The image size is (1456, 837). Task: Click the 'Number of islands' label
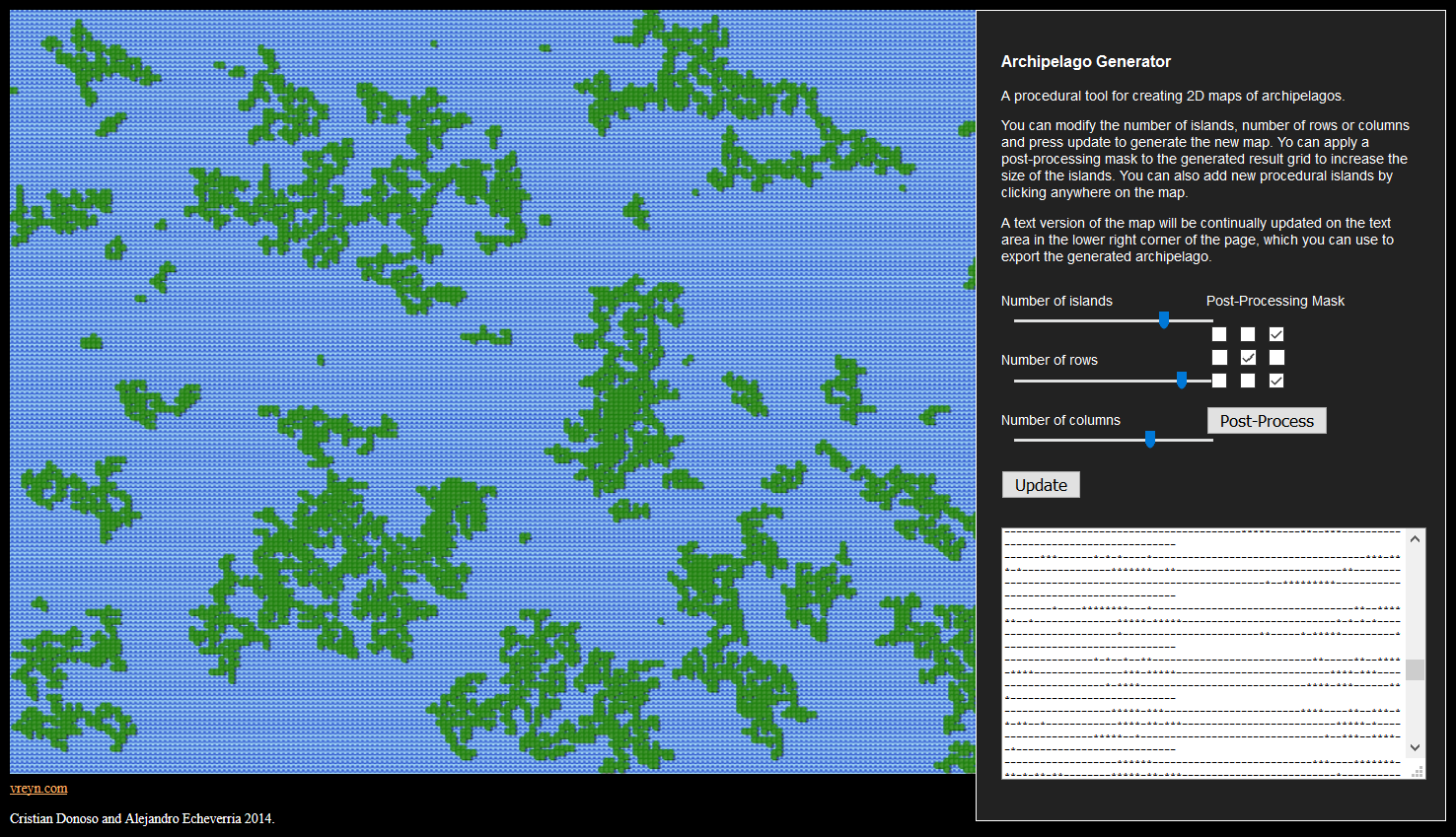pyautogui.click(x=1056, y=301)
